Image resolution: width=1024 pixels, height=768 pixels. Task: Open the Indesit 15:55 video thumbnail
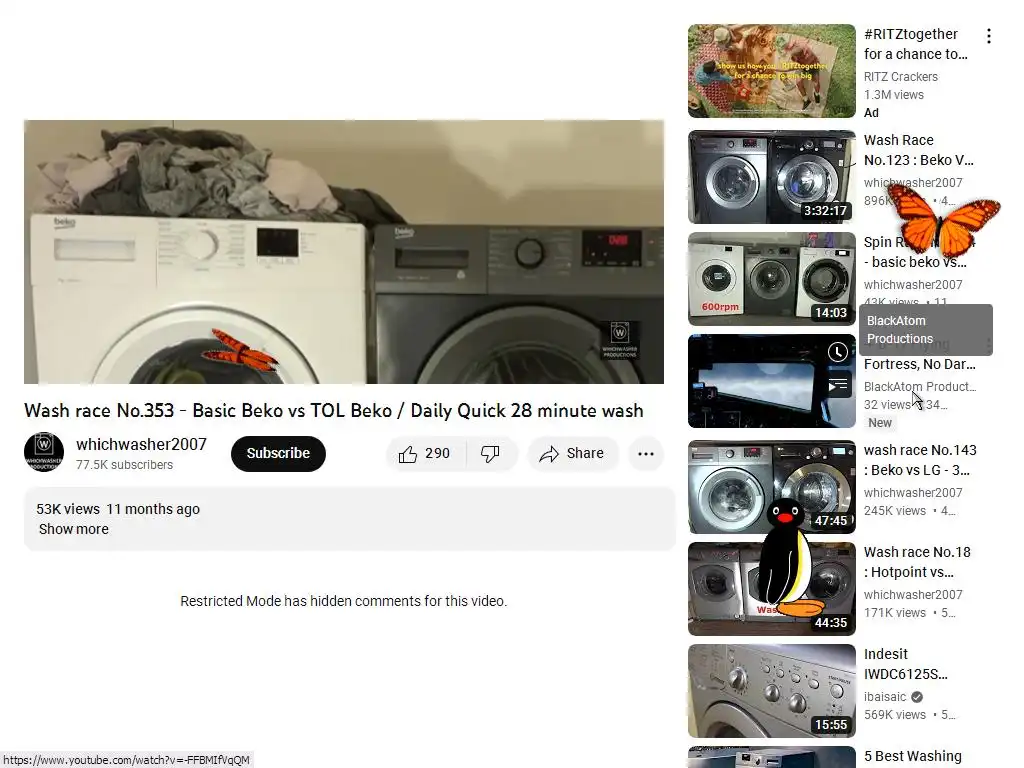coord(771,691)
